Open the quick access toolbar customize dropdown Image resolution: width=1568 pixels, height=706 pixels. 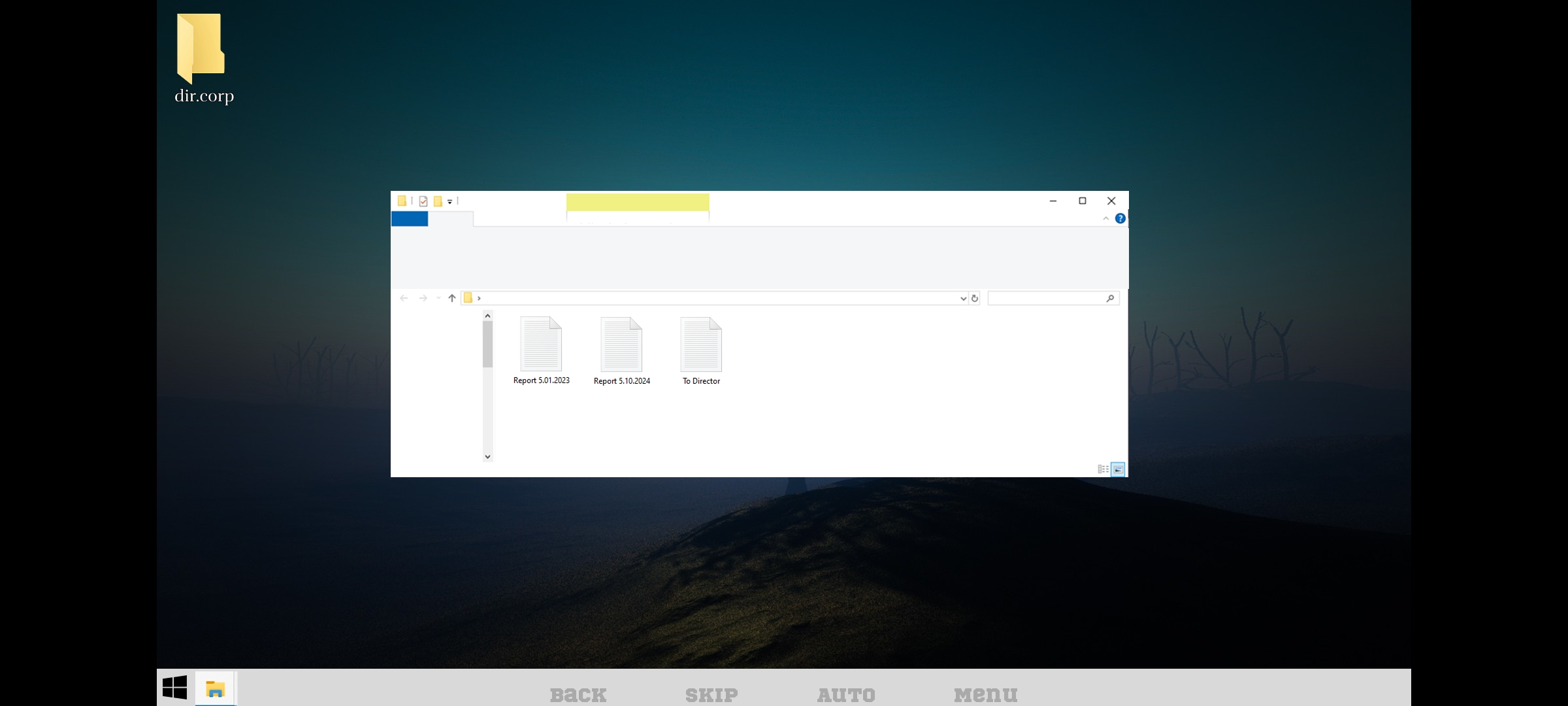pos(449,201)
